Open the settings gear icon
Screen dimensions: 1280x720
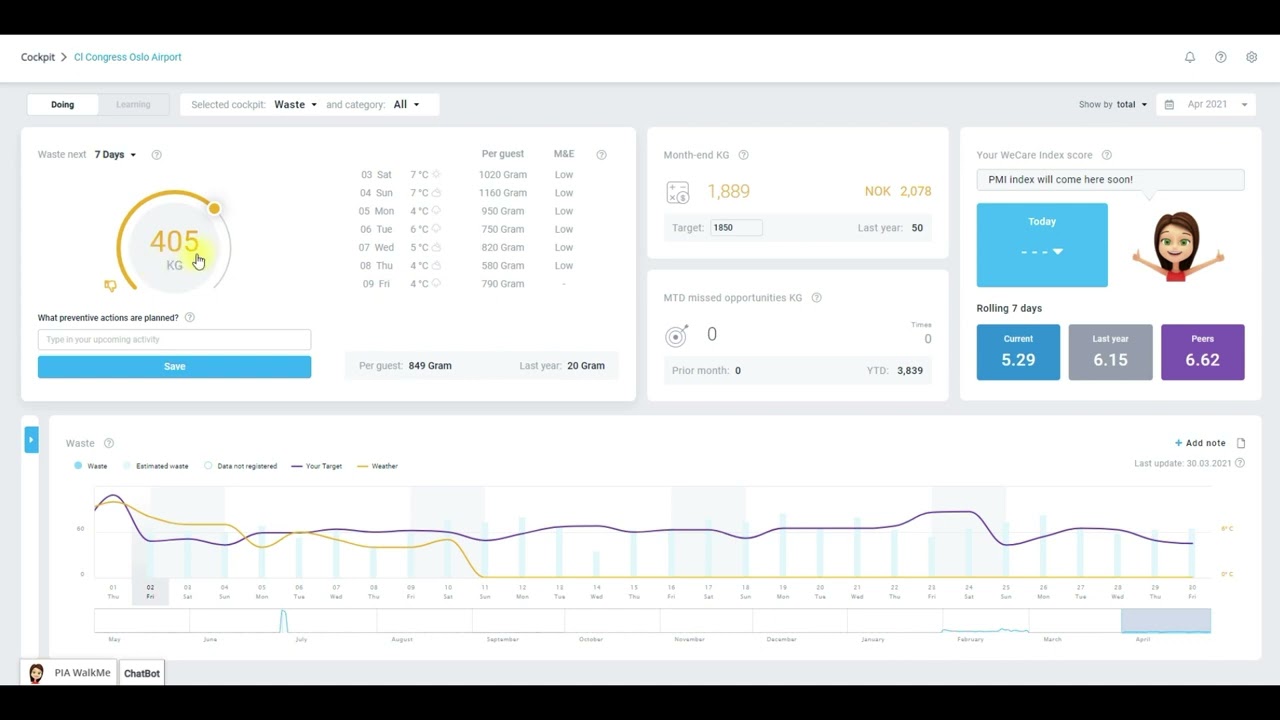[1251, 57]
